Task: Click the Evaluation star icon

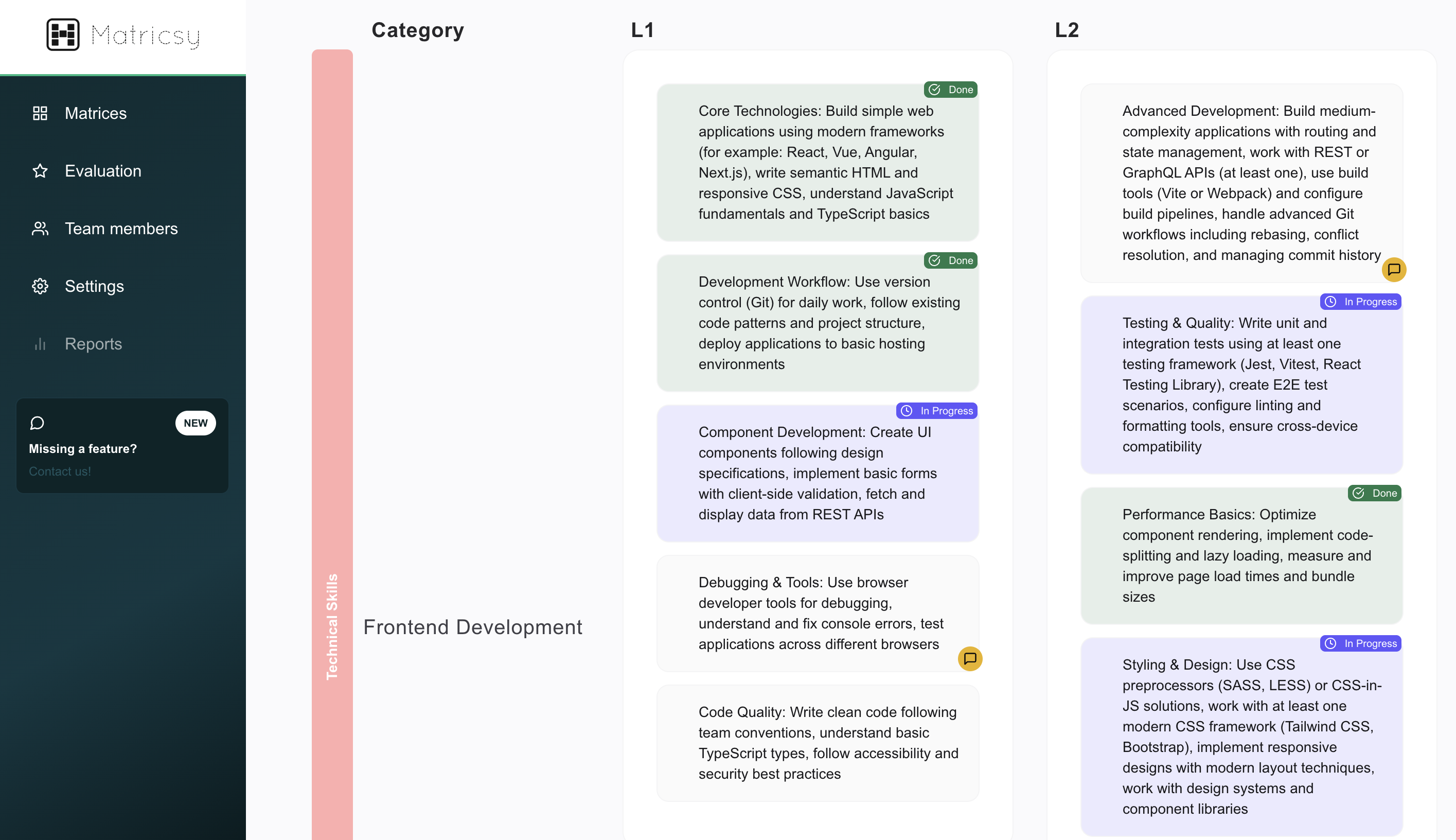Action: pyautogui.click(x=40, y=171)
